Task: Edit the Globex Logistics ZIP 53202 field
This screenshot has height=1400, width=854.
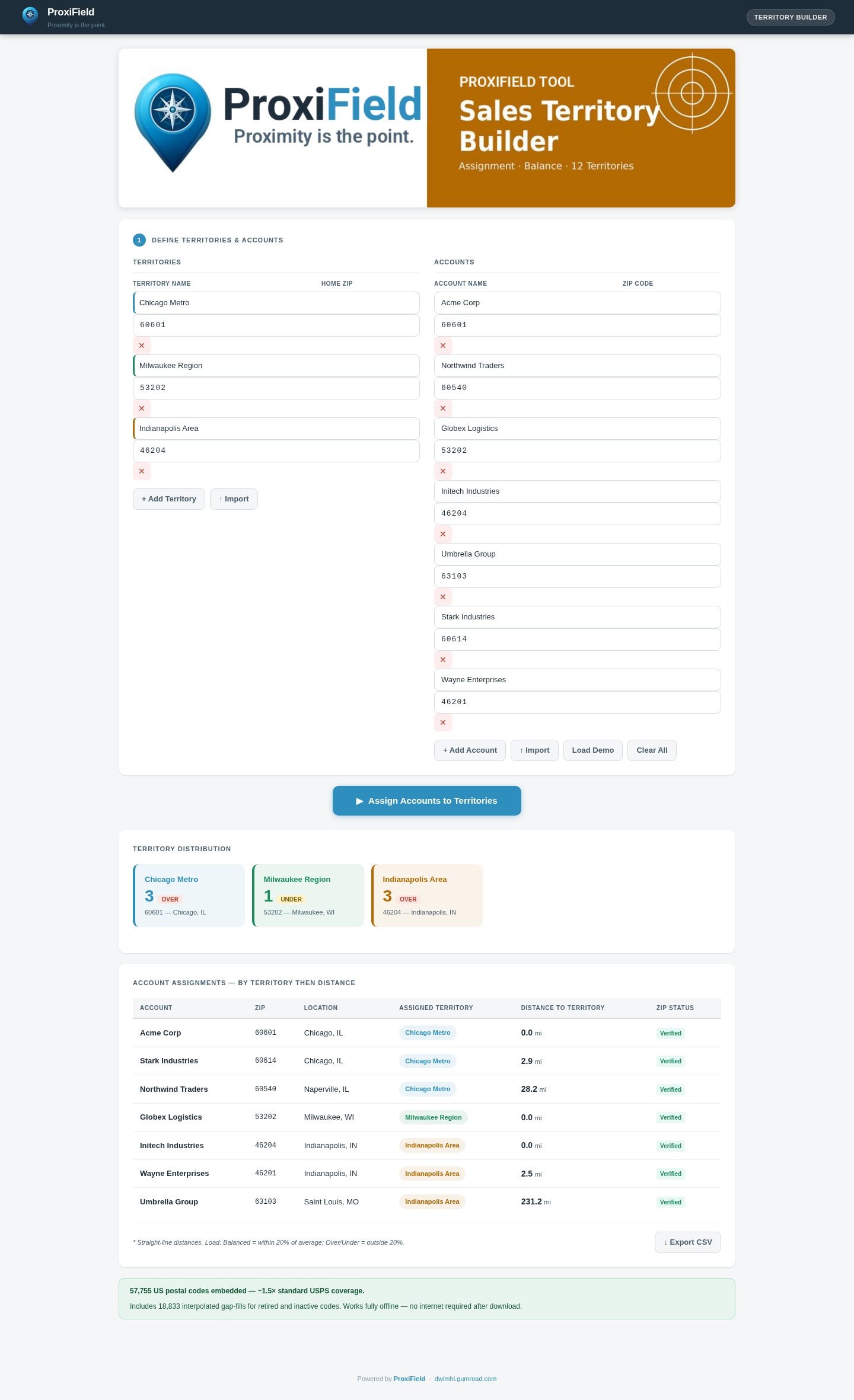Action: point(578,451)
